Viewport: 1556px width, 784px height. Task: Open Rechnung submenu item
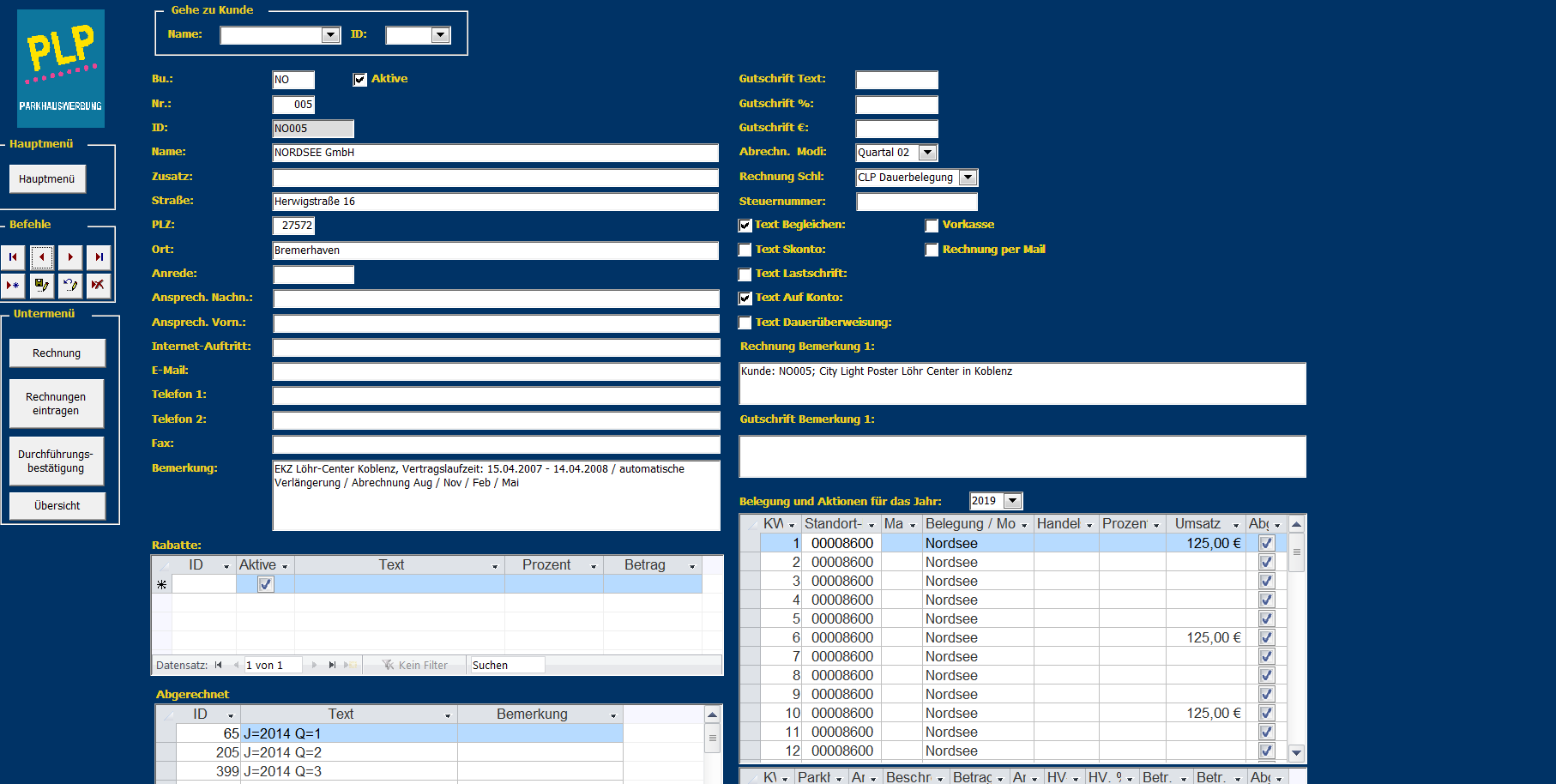57,353
